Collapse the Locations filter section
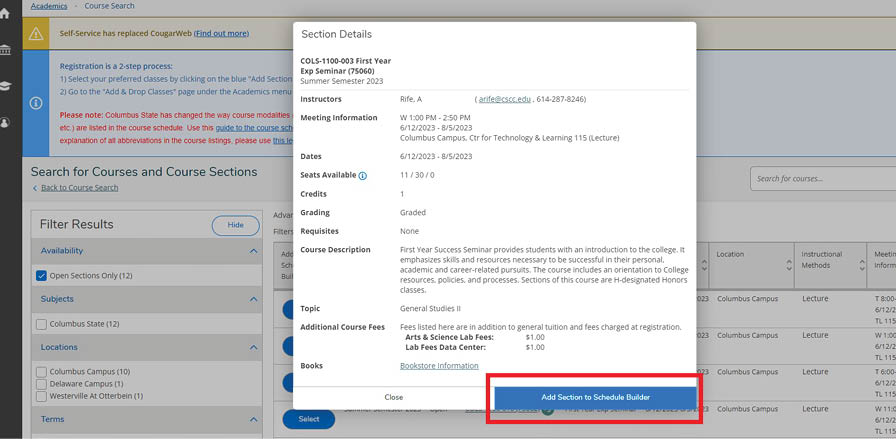 [x=252, y=348]
